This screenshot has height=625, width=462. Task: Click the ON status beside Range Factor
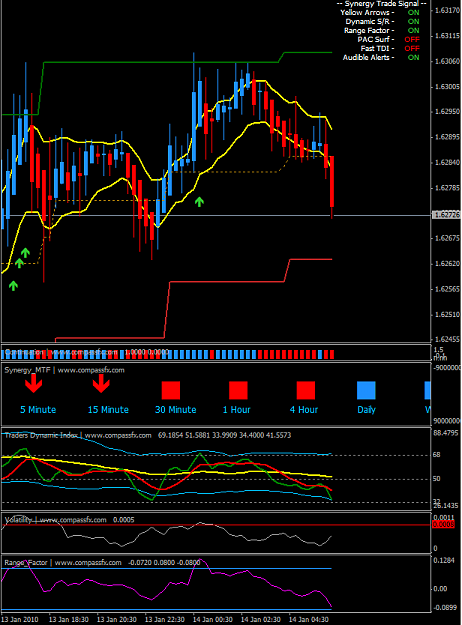point(413,30)
